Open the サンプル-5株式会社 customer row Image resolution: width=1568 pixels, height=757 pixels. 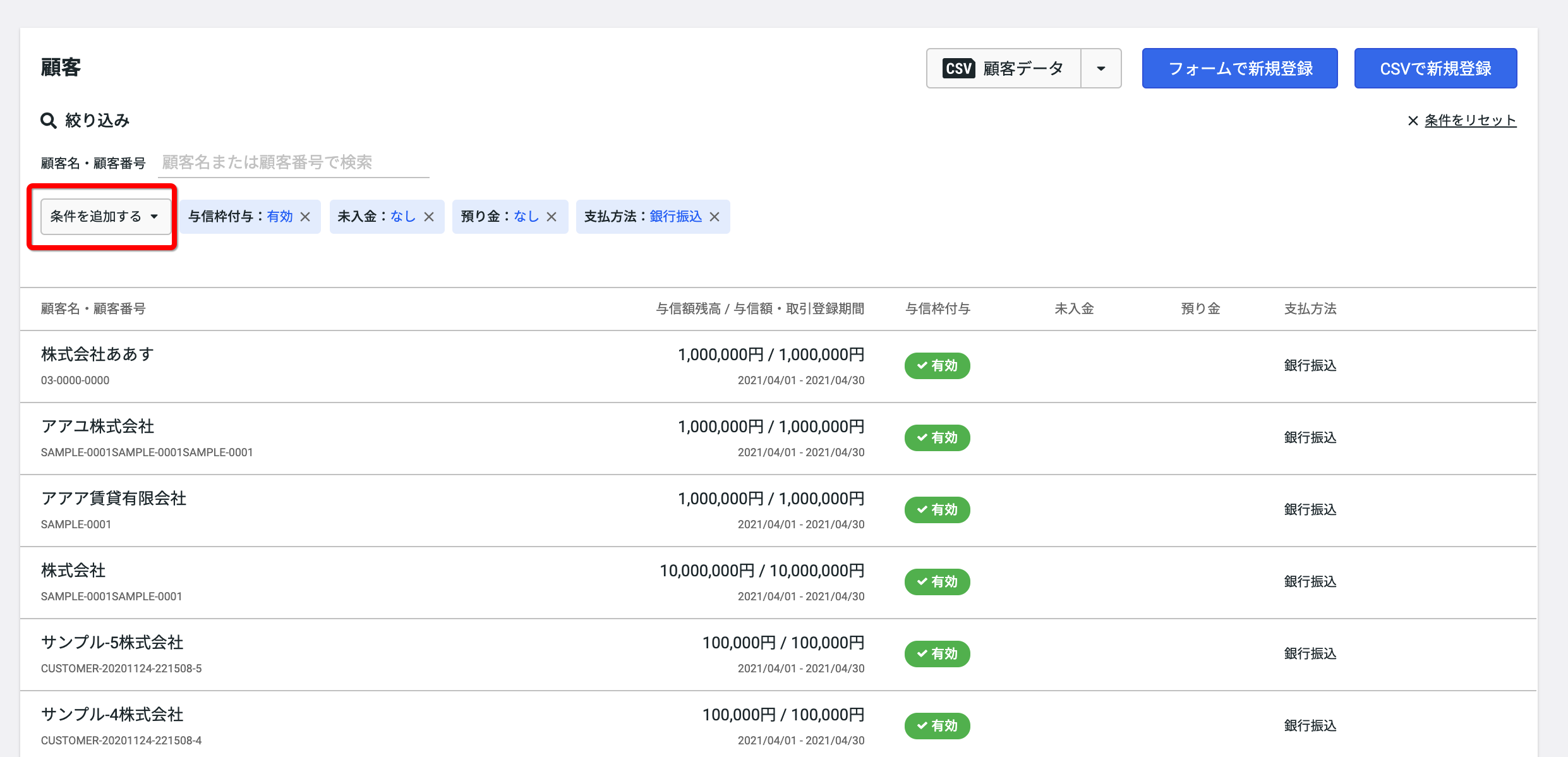coord(778,655)
